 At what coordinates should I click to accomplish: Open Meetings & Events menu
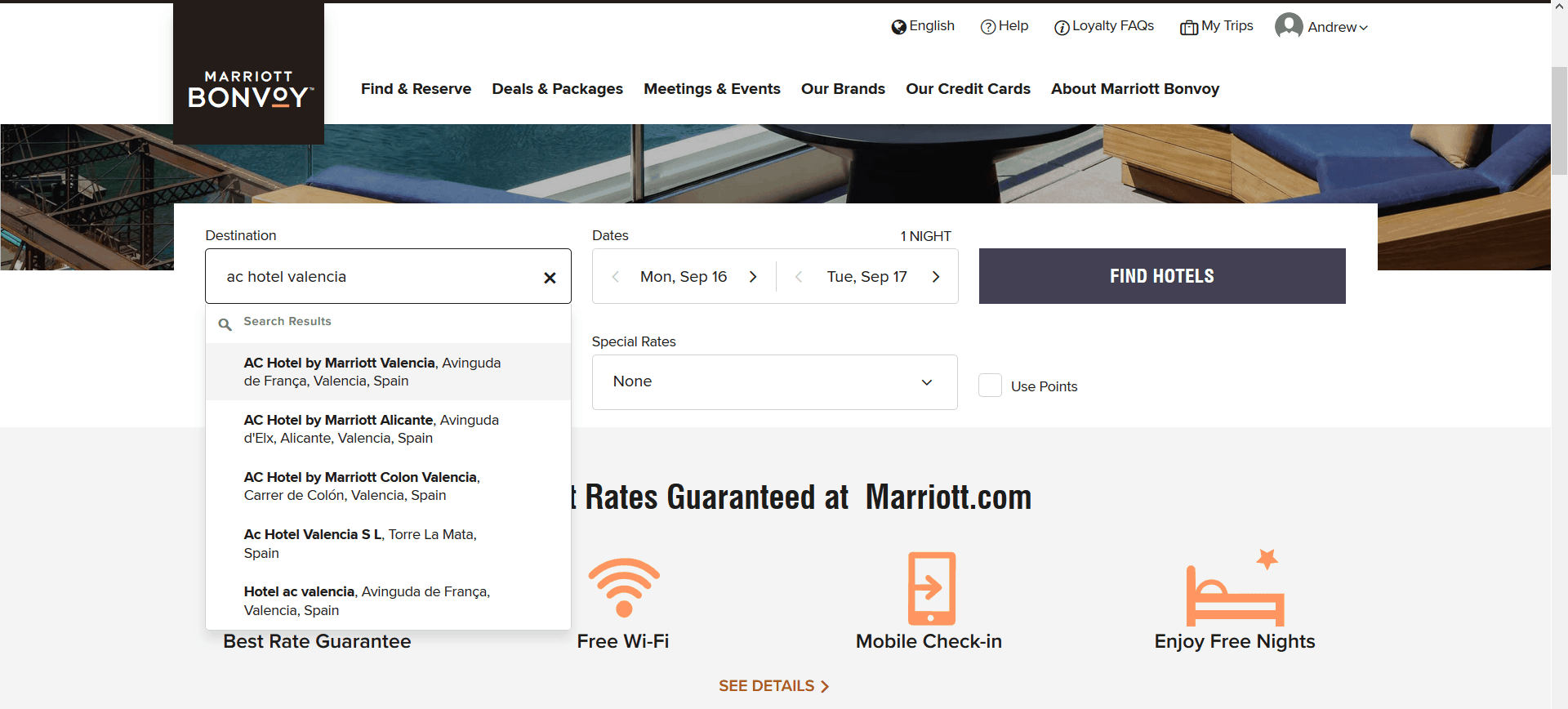click(x=712, y=88)
